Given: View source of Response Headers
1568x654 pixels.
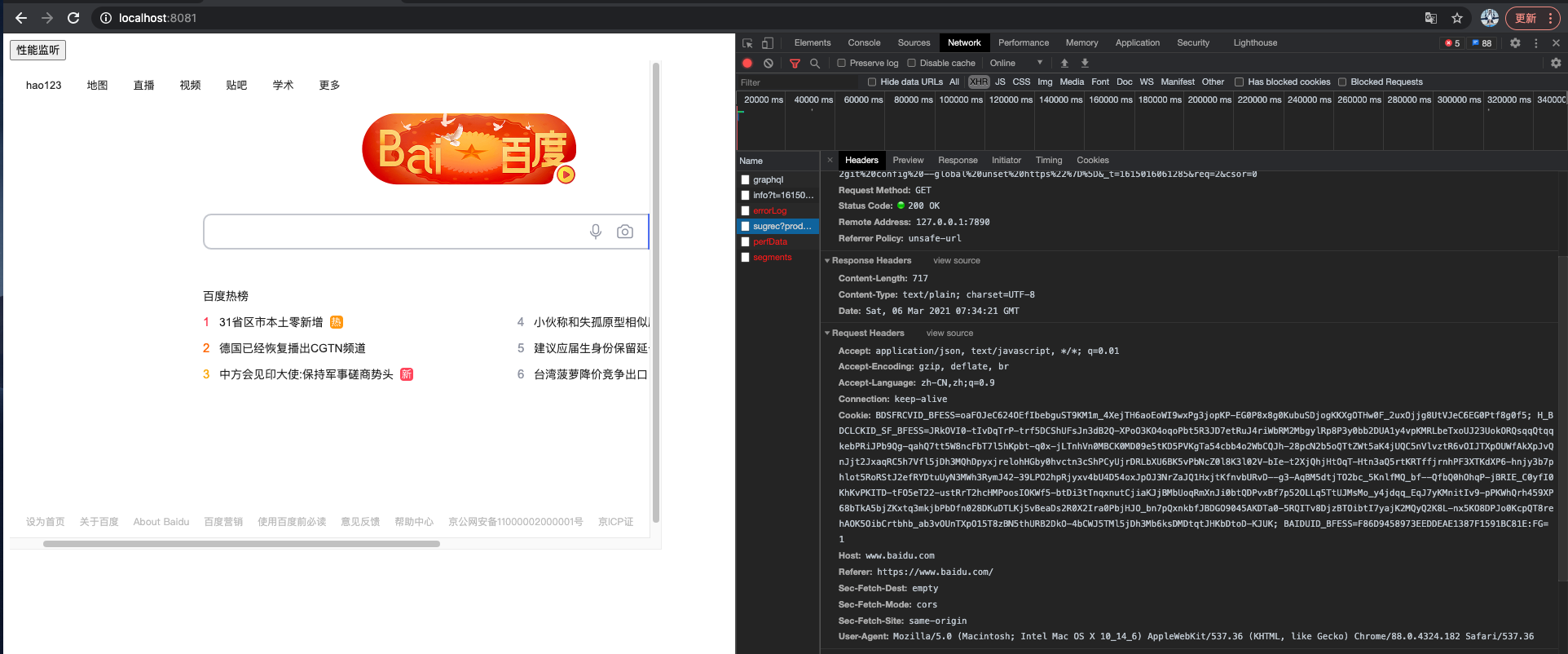Looking at the screenshot, I should pos(957,261).
